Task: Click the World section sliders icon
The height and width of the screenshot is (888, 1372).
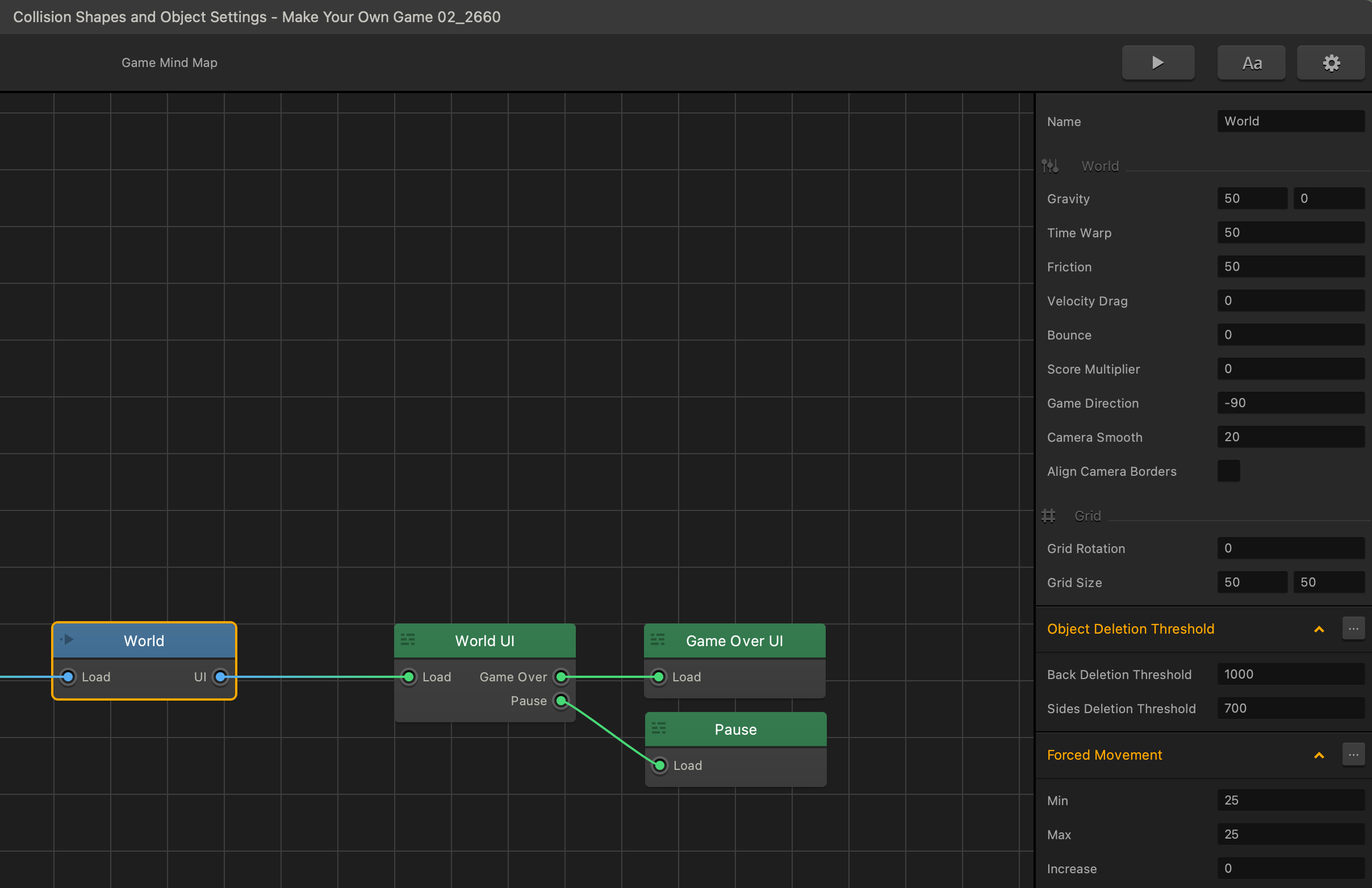Action: pos(1050,166)
